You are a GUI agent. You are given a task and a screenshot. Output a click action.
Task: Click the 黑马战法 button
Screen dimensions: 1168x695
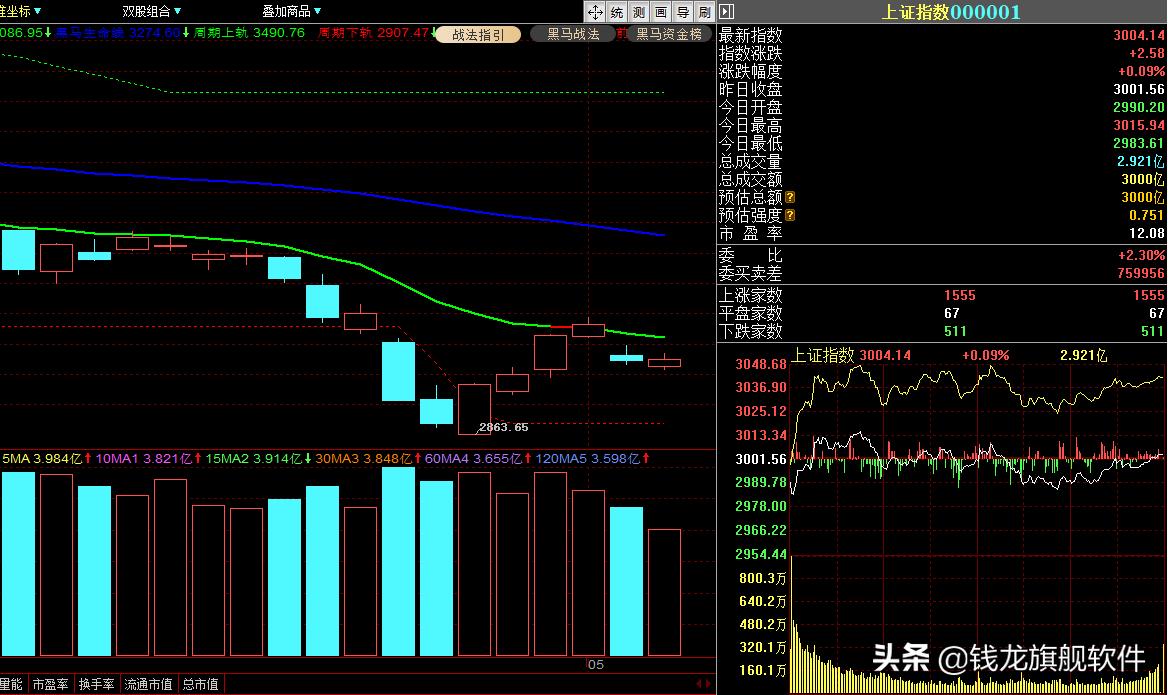[x=573, y=34]
